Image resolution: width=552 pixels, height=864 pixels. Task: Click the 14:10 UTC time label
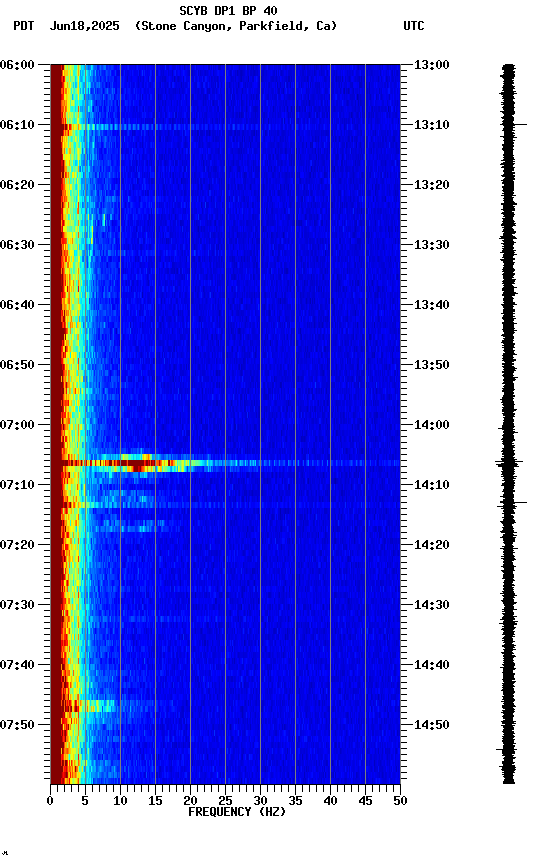pos(431,485)
